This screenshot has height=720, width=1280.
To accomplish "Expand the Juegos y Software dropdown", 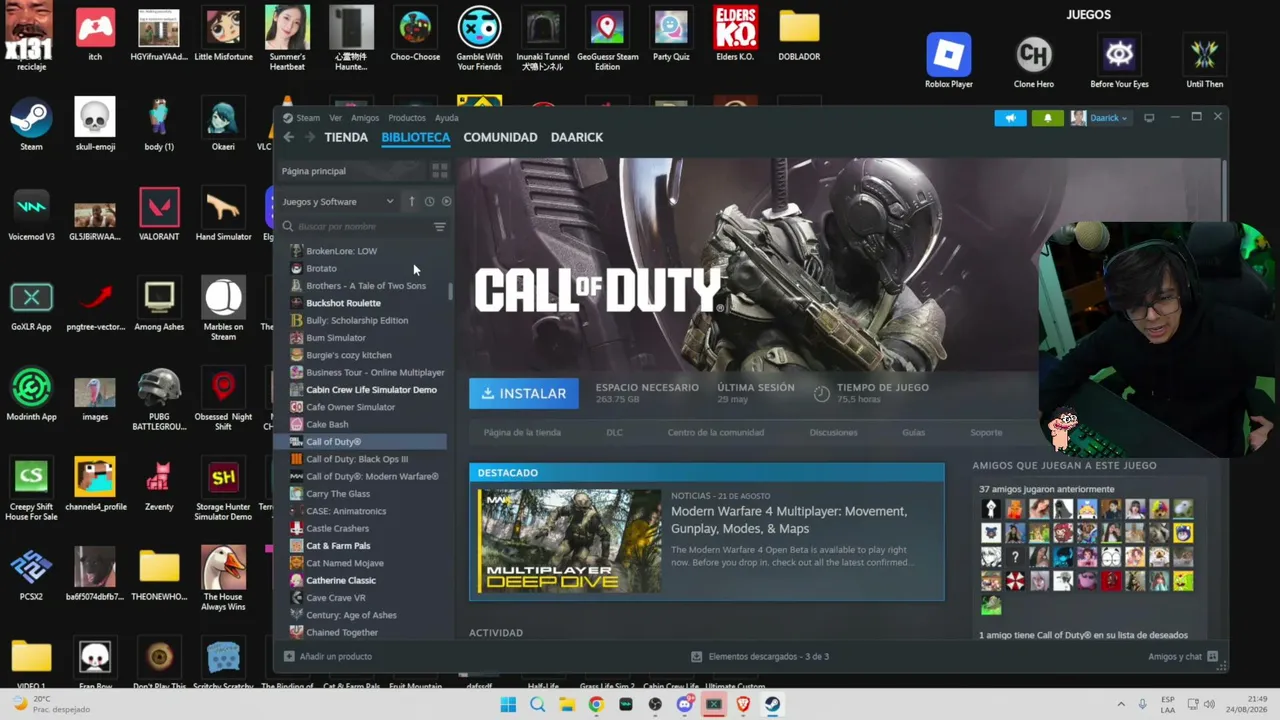I will point(338,201).
